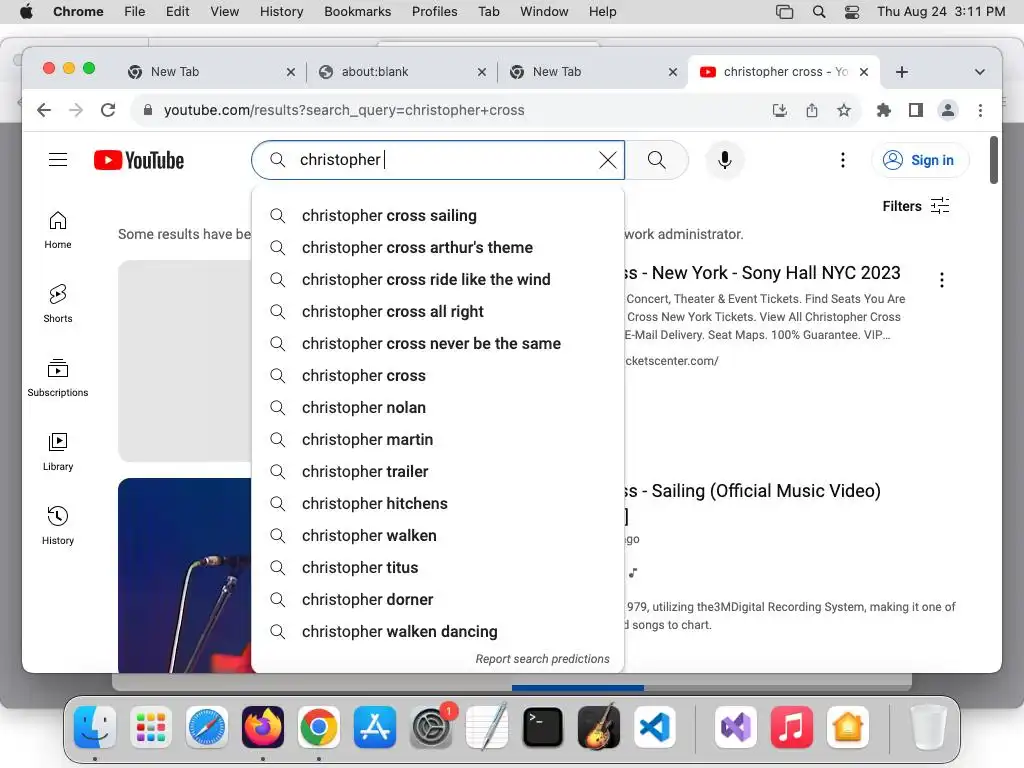Image resolution: width=1024 pixels, height=768 pixels.
Task: Click the page vertical scrollbar
Action: 993,160
